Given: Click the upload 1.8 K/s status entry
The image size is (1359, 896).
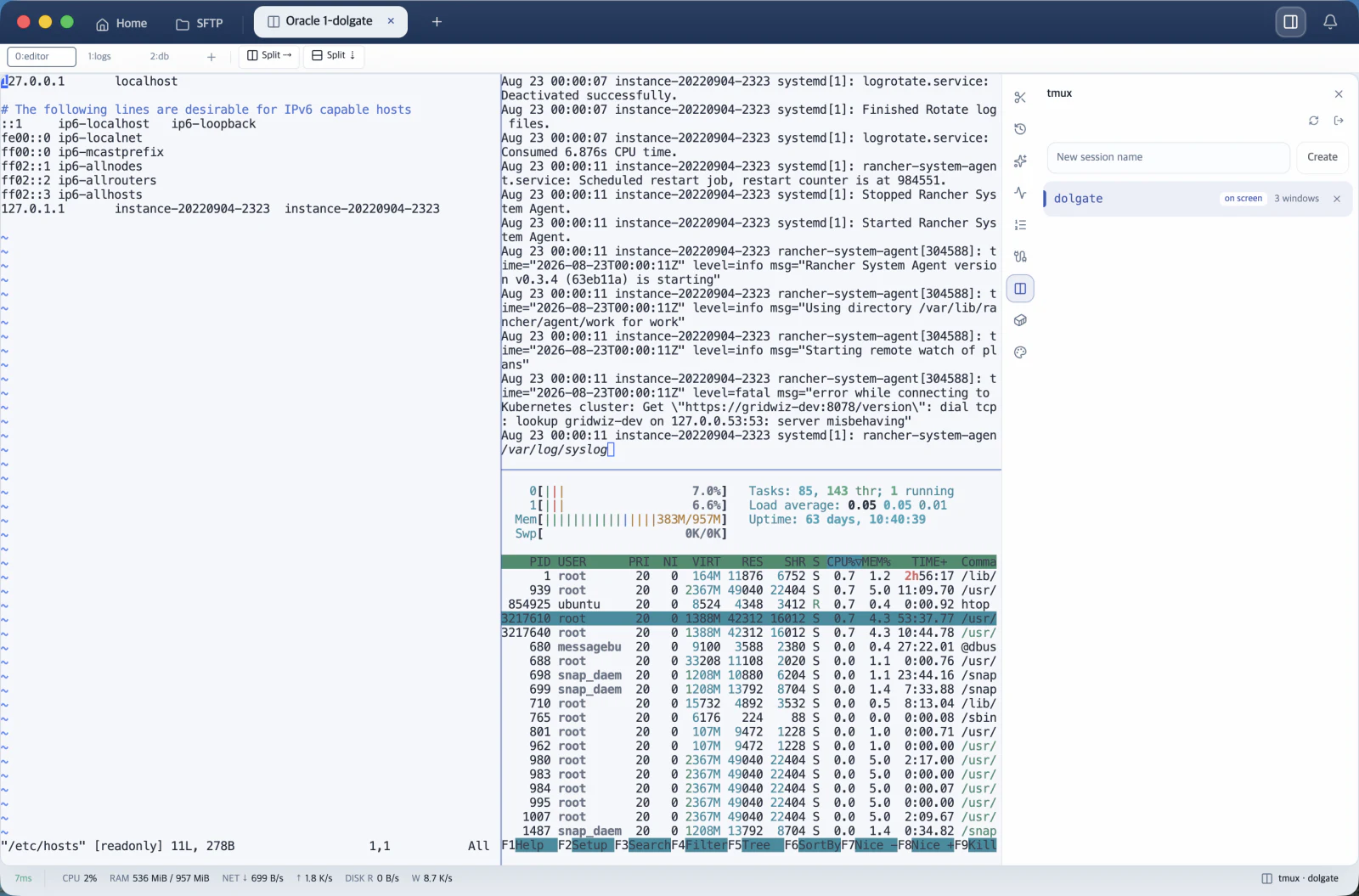Looking at the screenshot, I should point(314,878).
